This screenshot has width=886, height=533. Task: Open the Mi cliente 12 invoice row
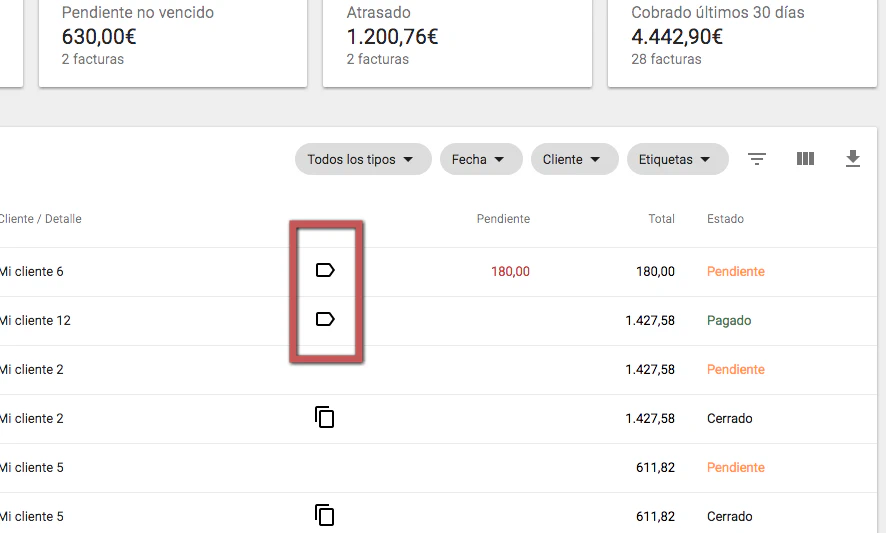[x=36, y=320]
